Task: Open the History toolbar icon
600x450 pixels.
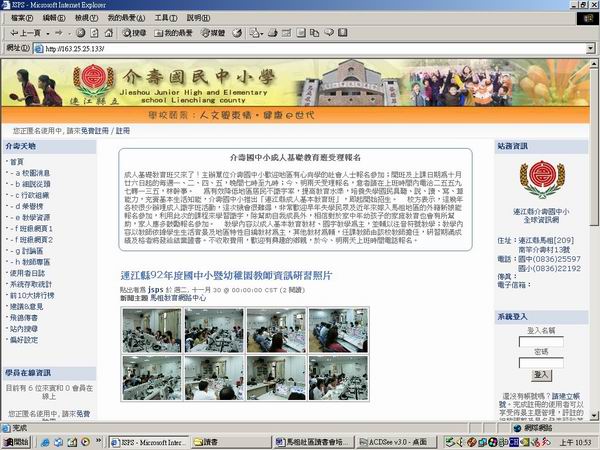Action: pos(237,33)
